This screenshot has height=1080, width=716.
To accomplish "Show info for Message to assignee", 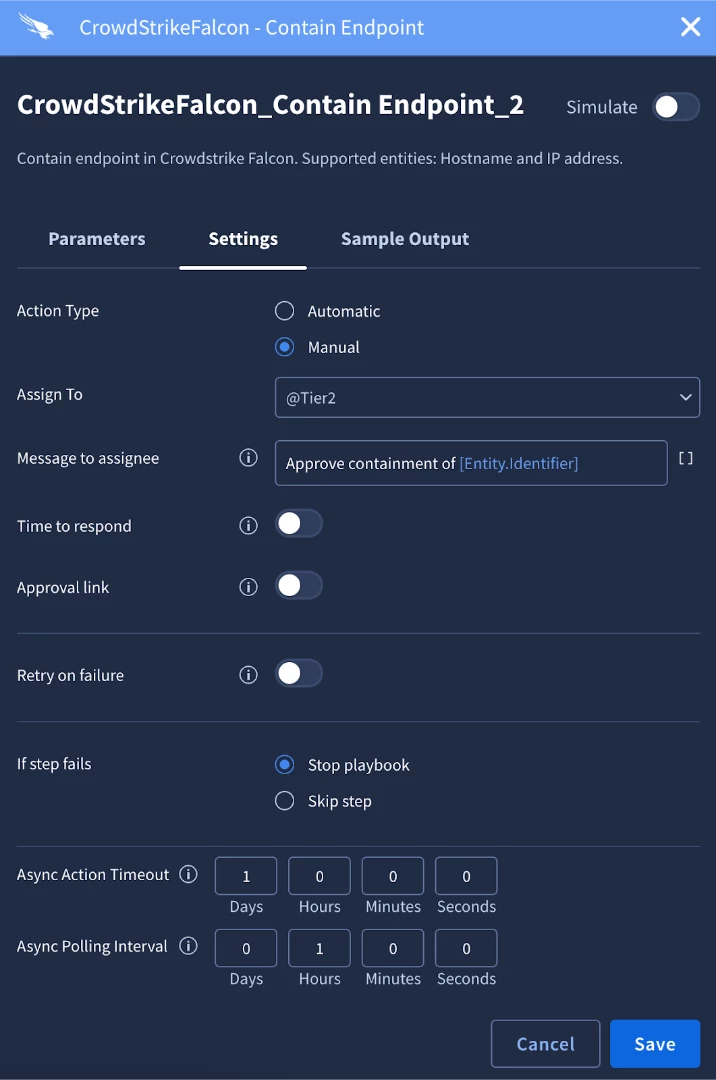I will point(249,457).
